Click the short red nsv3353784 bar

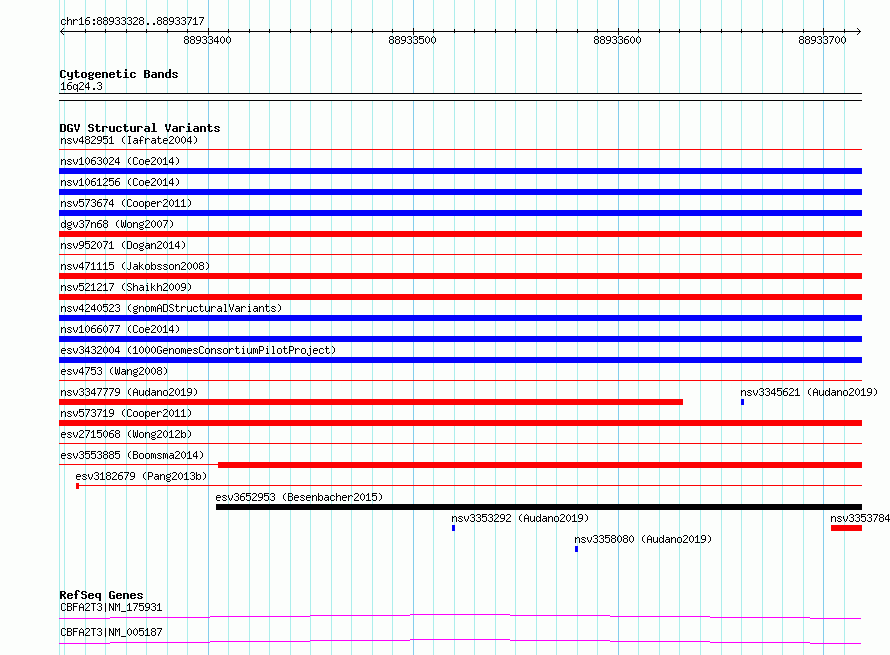point(846,528)
